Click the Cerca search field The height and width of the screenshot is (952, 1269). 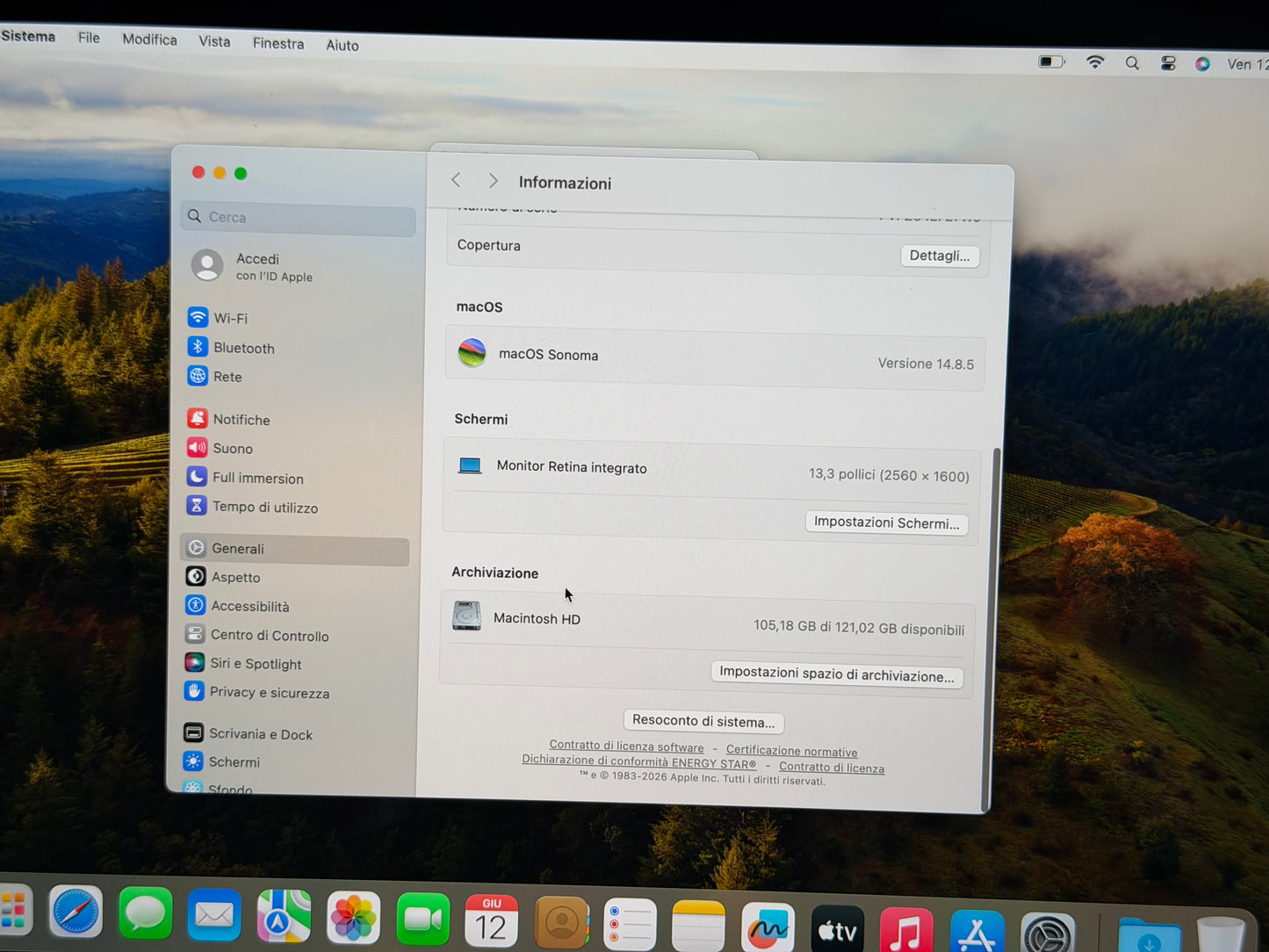click(299, 218)
